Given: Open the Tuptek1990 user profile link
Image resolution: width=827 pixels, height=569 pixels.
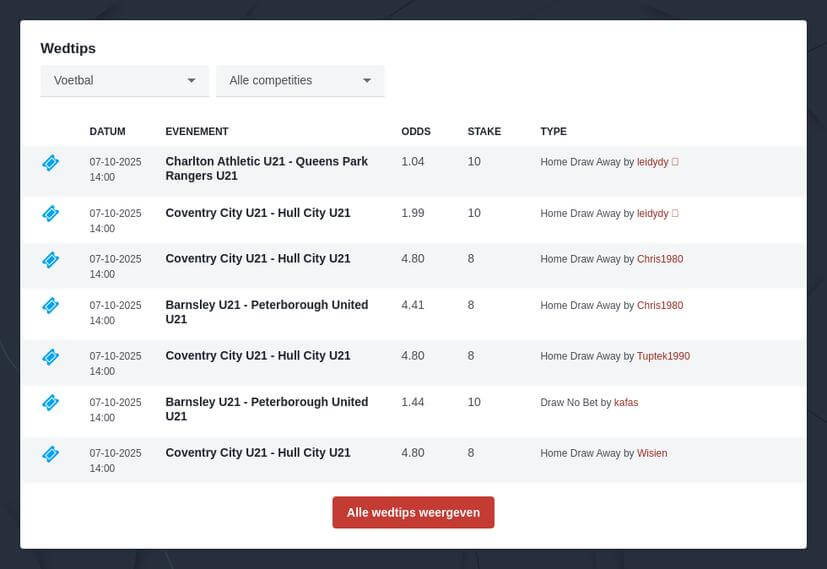Looking at the screenshot, I should coord(663,356).
